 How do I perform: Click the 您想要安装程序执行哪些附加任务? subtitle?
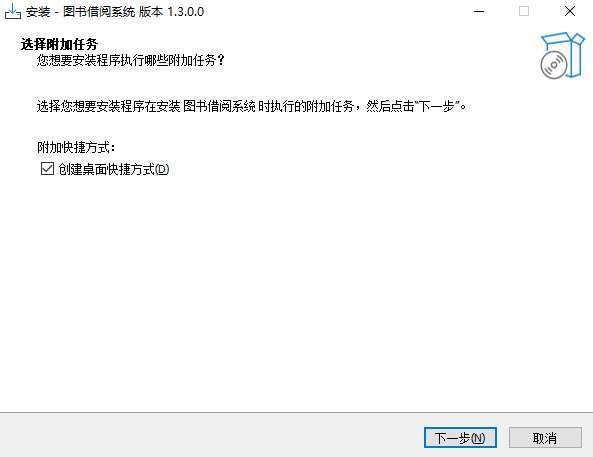(x=130, y=60)
